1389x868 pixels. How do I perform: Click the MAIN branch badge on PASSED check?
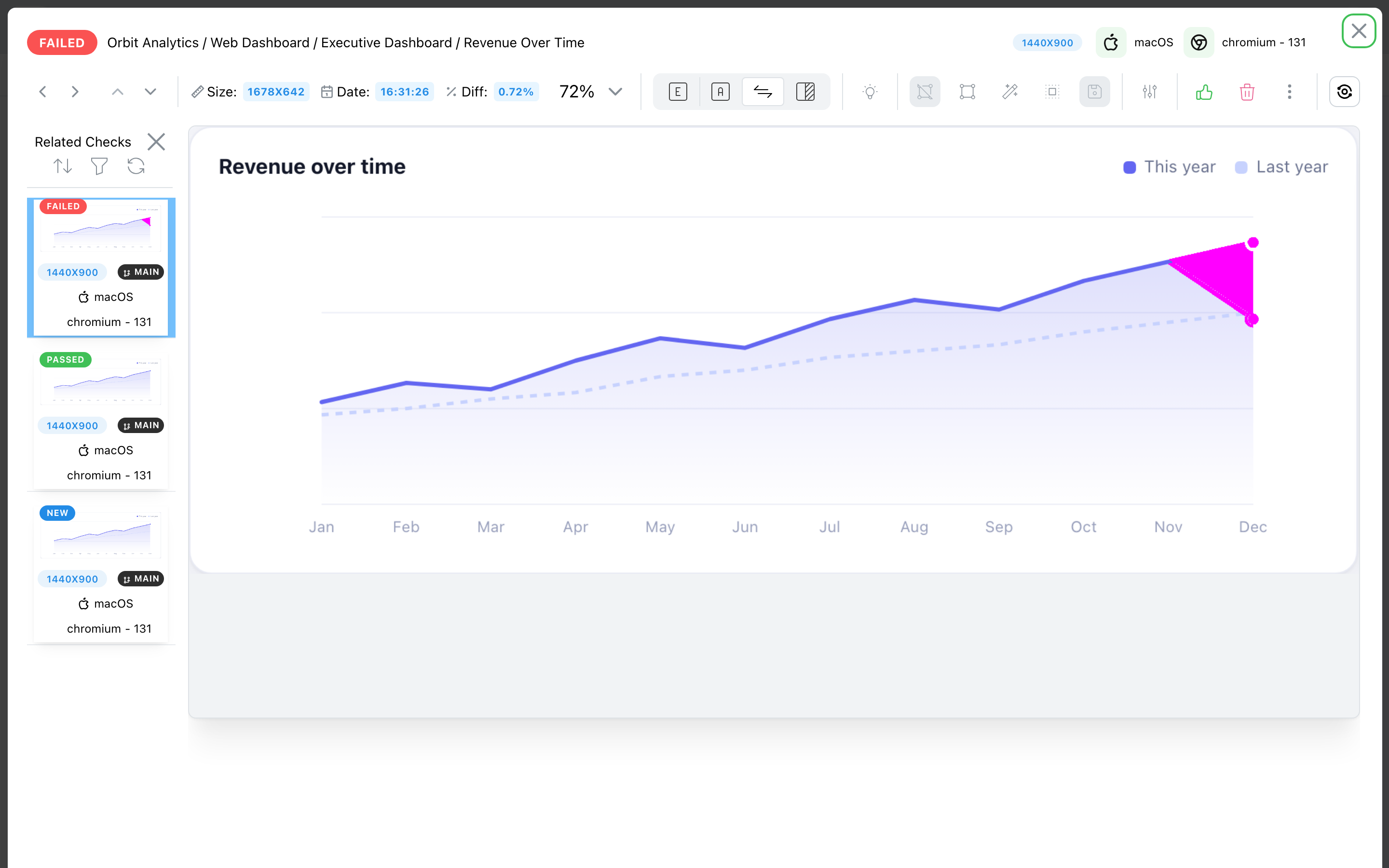point(141,425)
